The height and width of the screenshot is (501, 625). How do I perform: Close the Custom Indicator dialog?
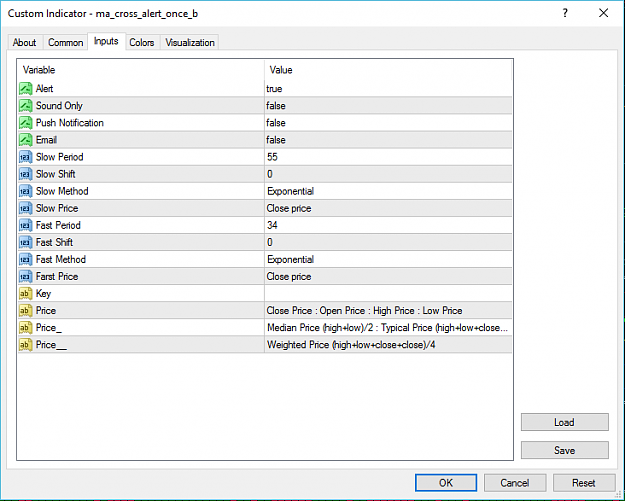[x=603, y=13]
